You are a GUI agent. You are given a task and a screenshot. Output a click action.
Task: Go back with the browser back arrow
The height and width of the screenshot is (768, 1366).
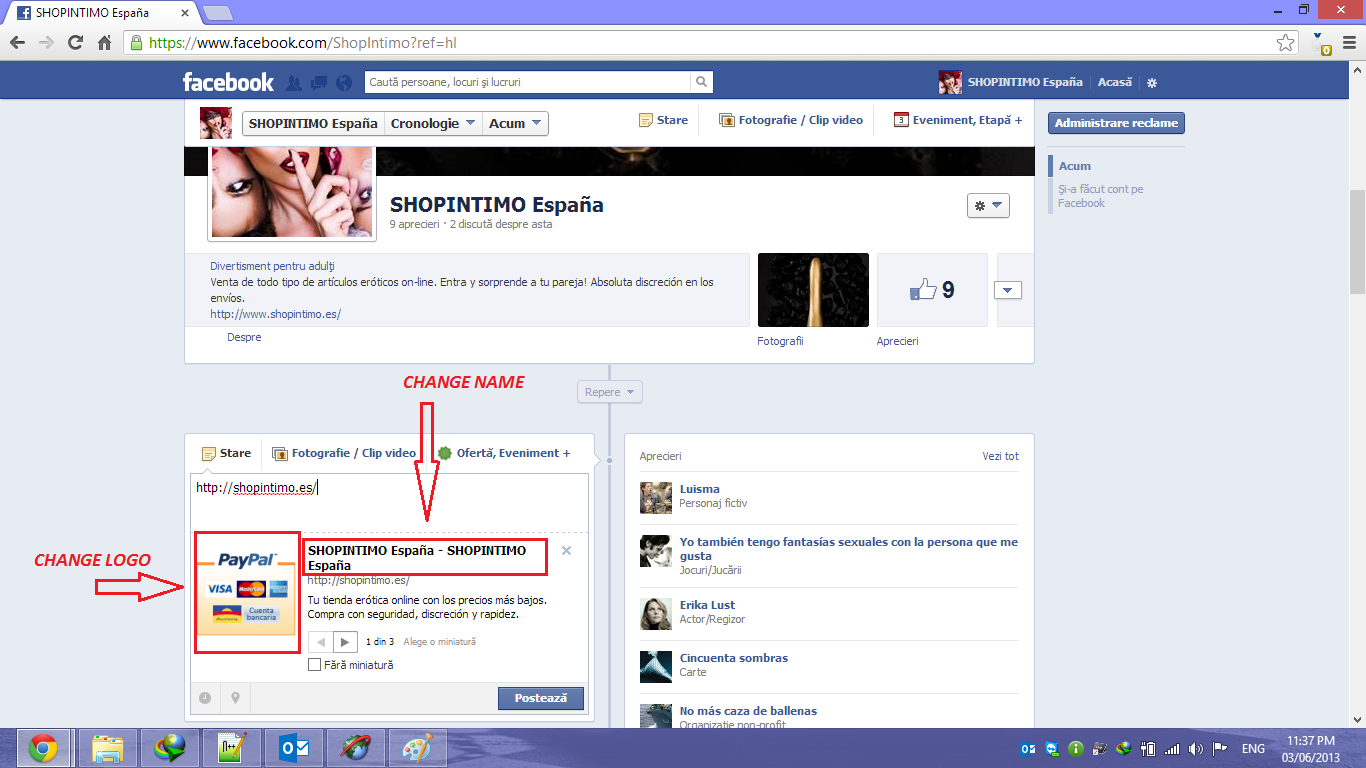click(17, 43)
